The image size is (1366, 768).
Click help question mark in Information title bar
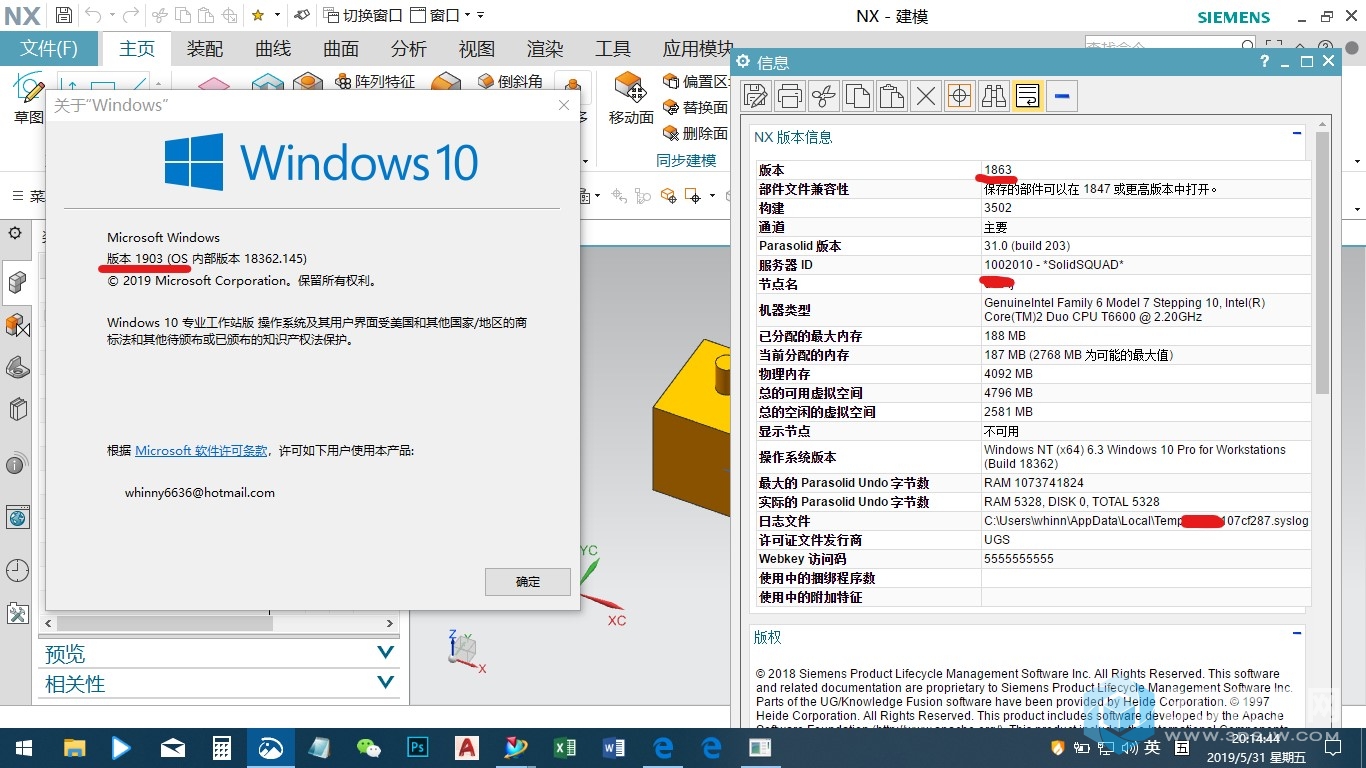[1265, 62]
